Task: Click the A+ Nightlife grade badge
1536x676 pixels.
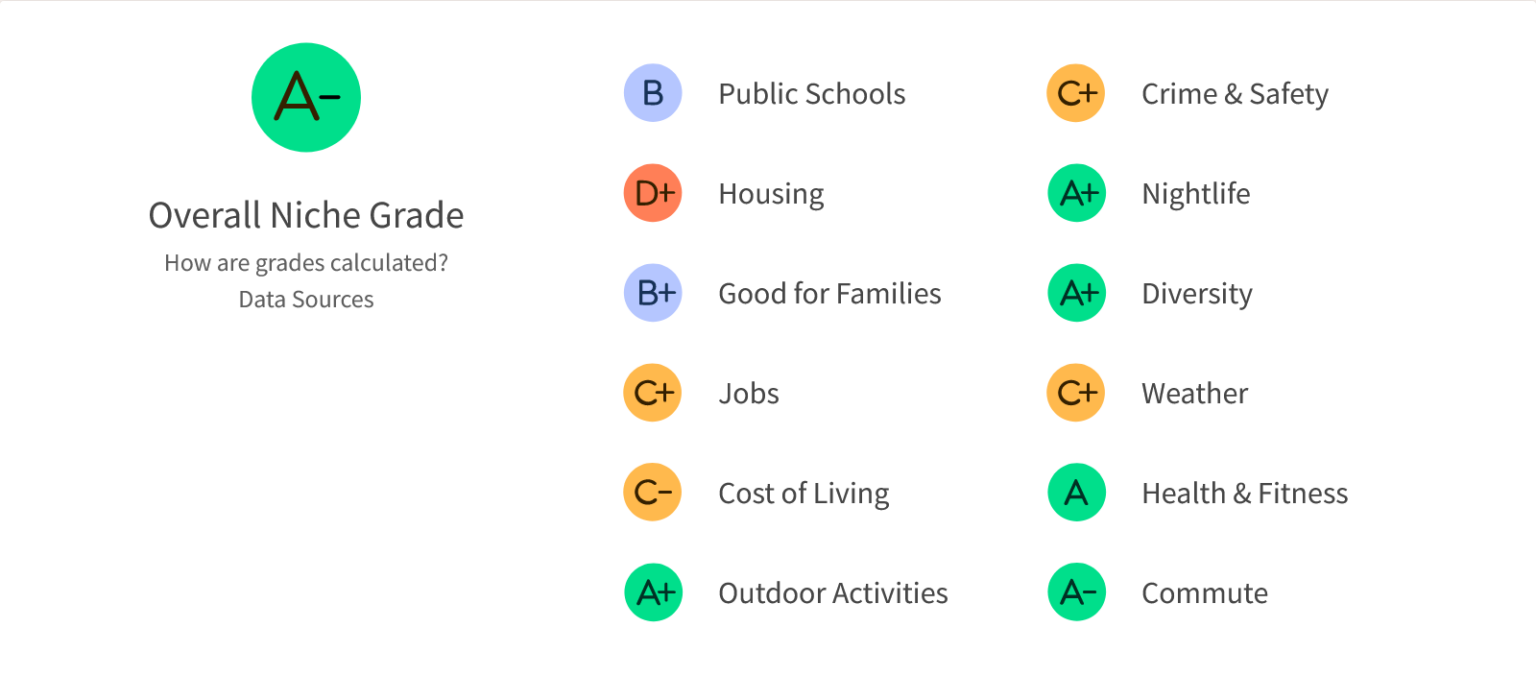Action: tap(1077, 193)
